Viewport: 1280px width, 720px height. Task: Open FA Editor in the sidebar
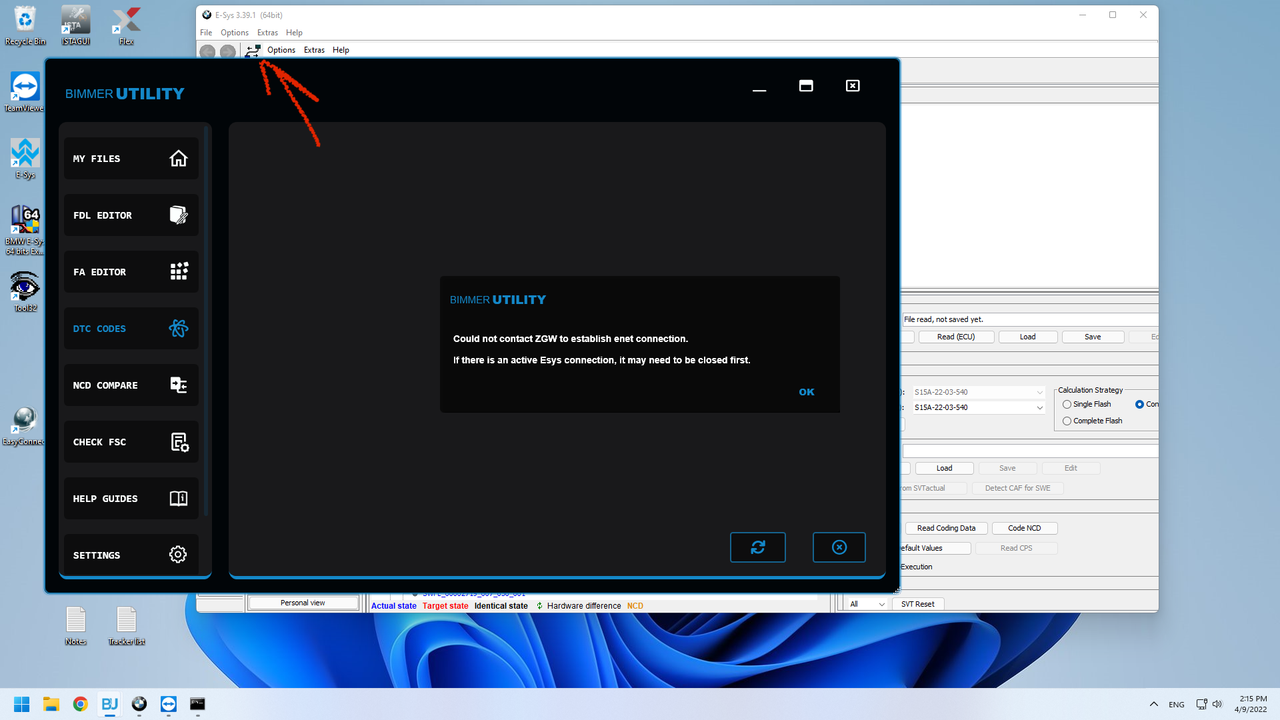[x=131, y=272]
